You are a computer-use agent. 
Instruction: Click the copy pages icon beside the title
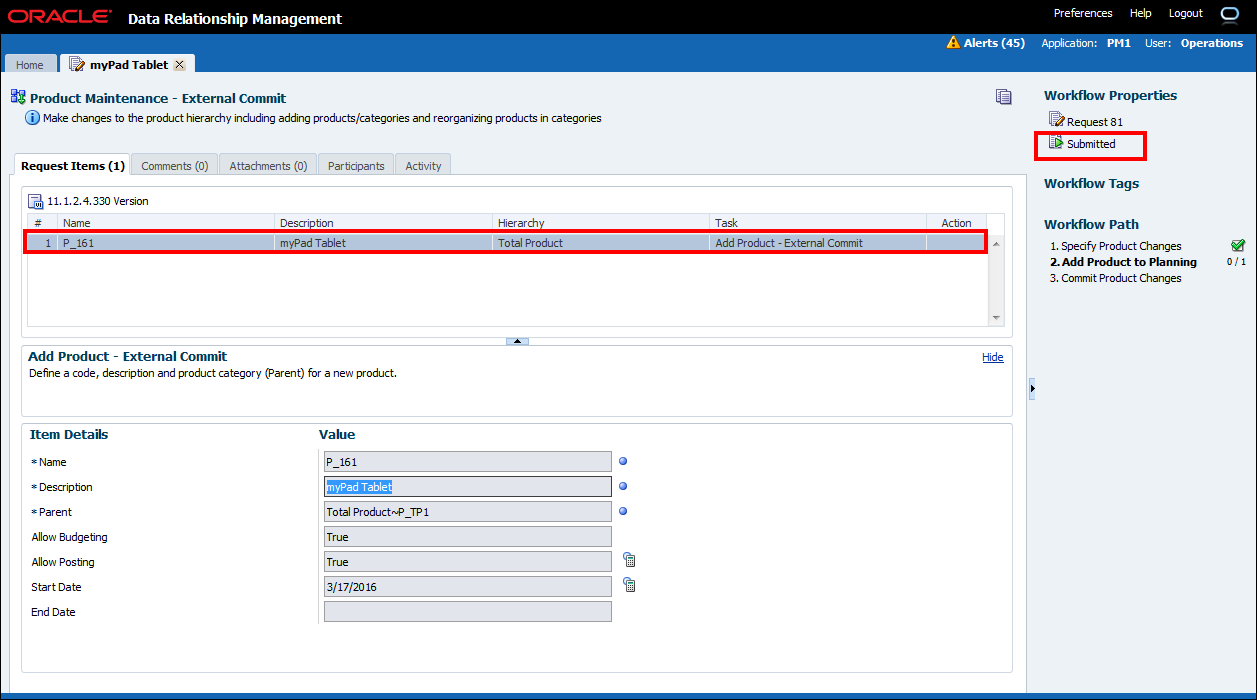click(1004, 97)
